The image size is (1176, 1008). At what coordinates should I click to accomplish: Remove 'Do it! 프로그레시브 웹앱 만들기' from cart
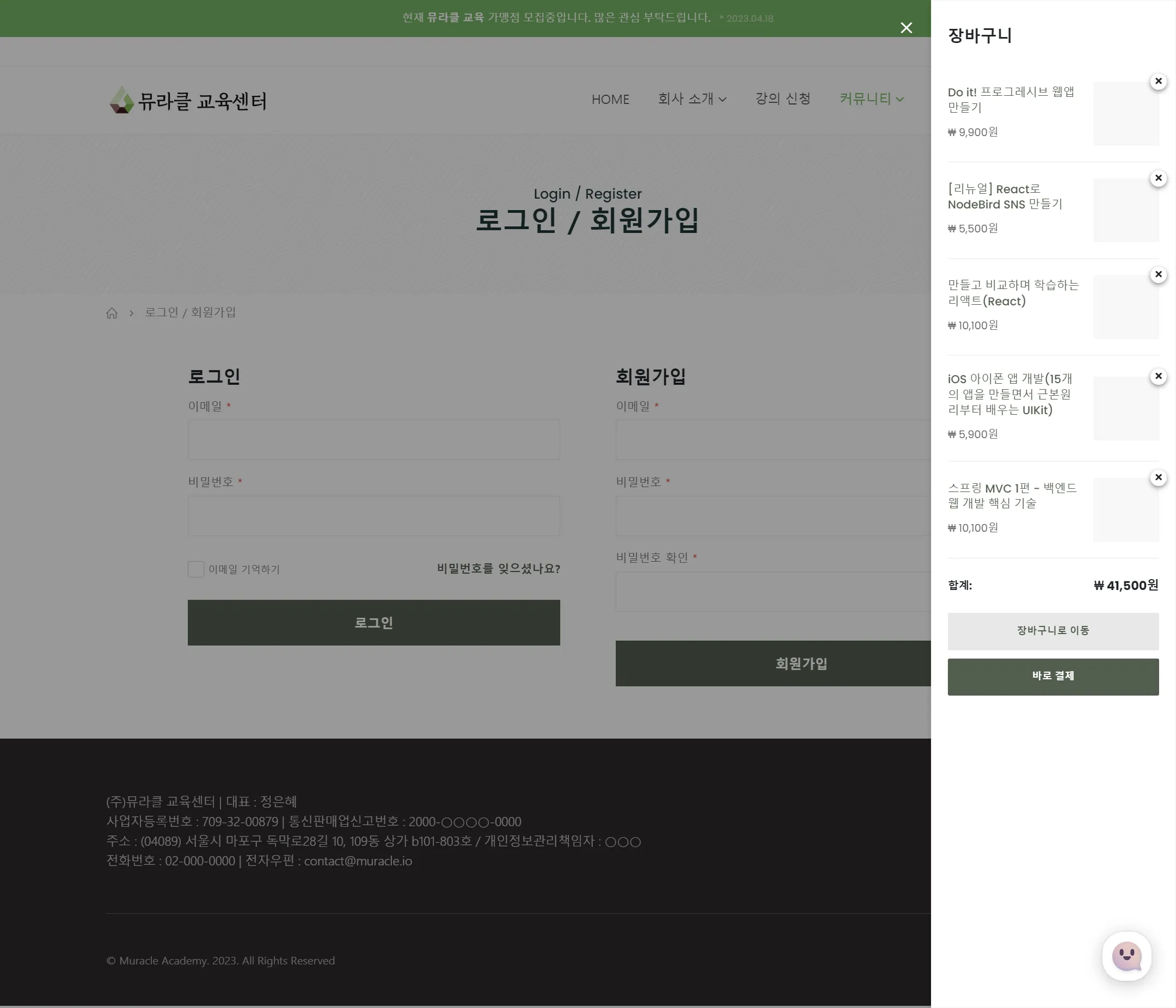pyautogui.click(x=1159, y=81)
